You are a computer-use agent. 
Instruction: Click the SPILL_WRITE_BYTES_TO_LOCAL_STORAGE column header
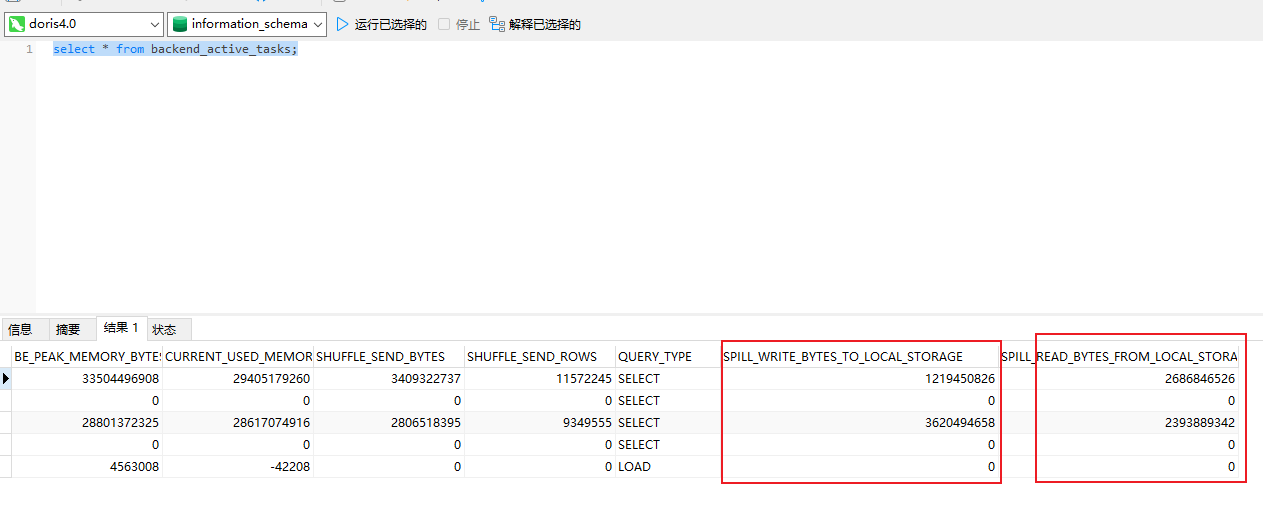click(842, 356)
